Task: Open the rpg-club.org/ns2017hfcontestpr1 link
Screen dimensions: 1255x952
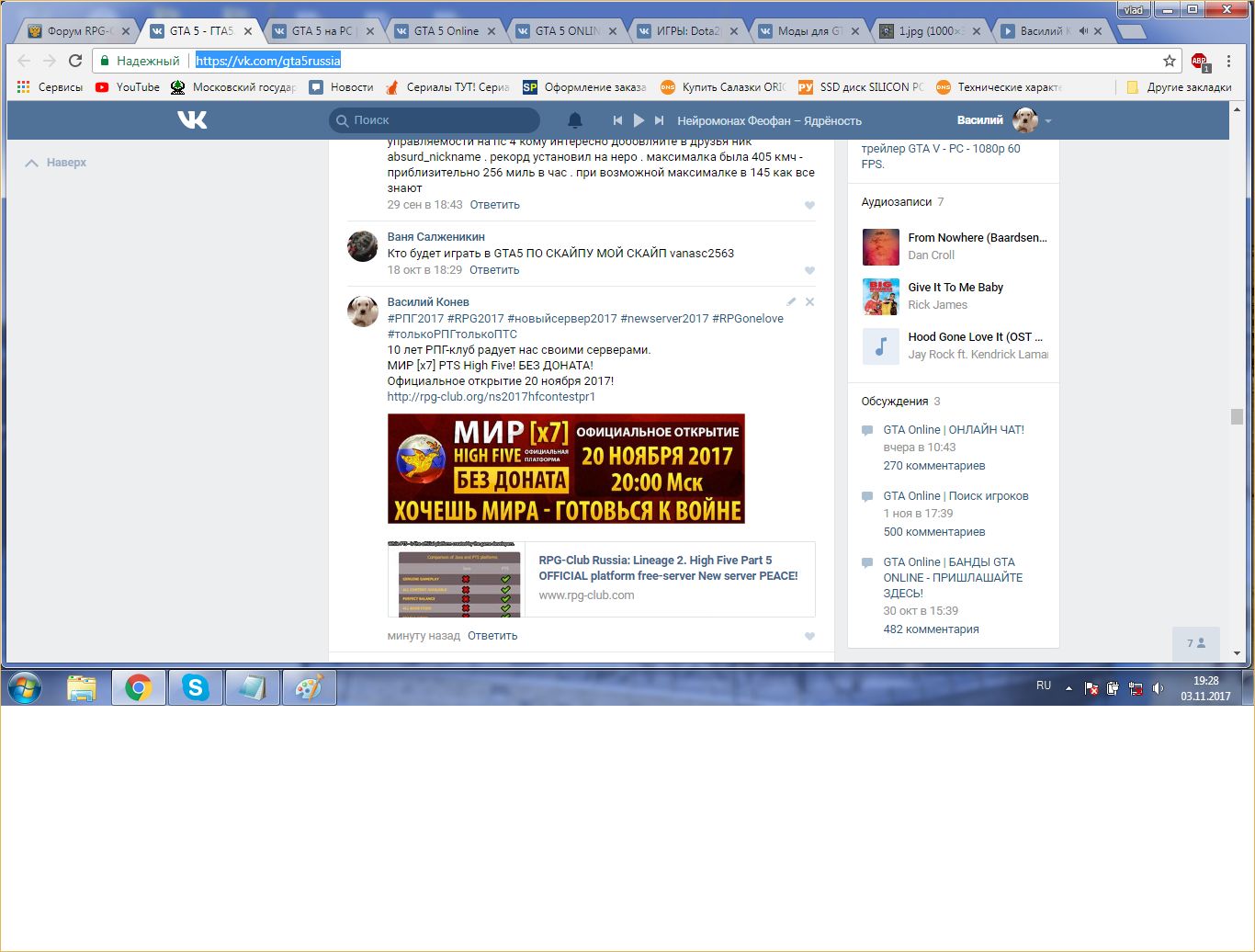Action: pyautogui.click(x=492, y=397)
